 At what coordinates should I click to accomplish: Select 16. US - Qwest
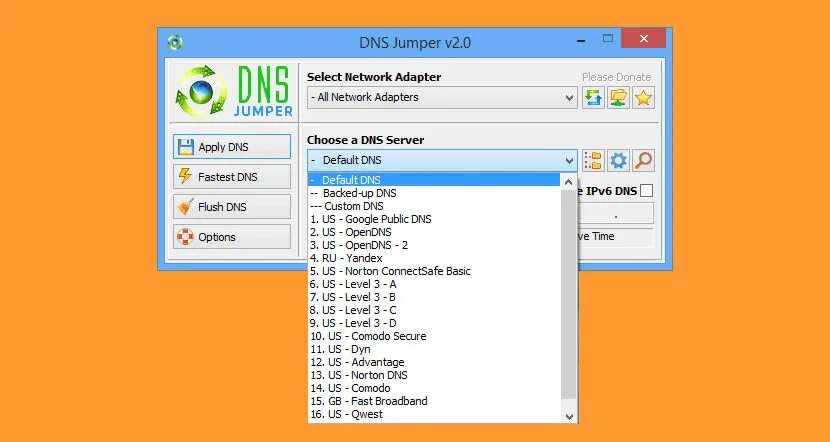pyautogui.click(x=434, y=414)
